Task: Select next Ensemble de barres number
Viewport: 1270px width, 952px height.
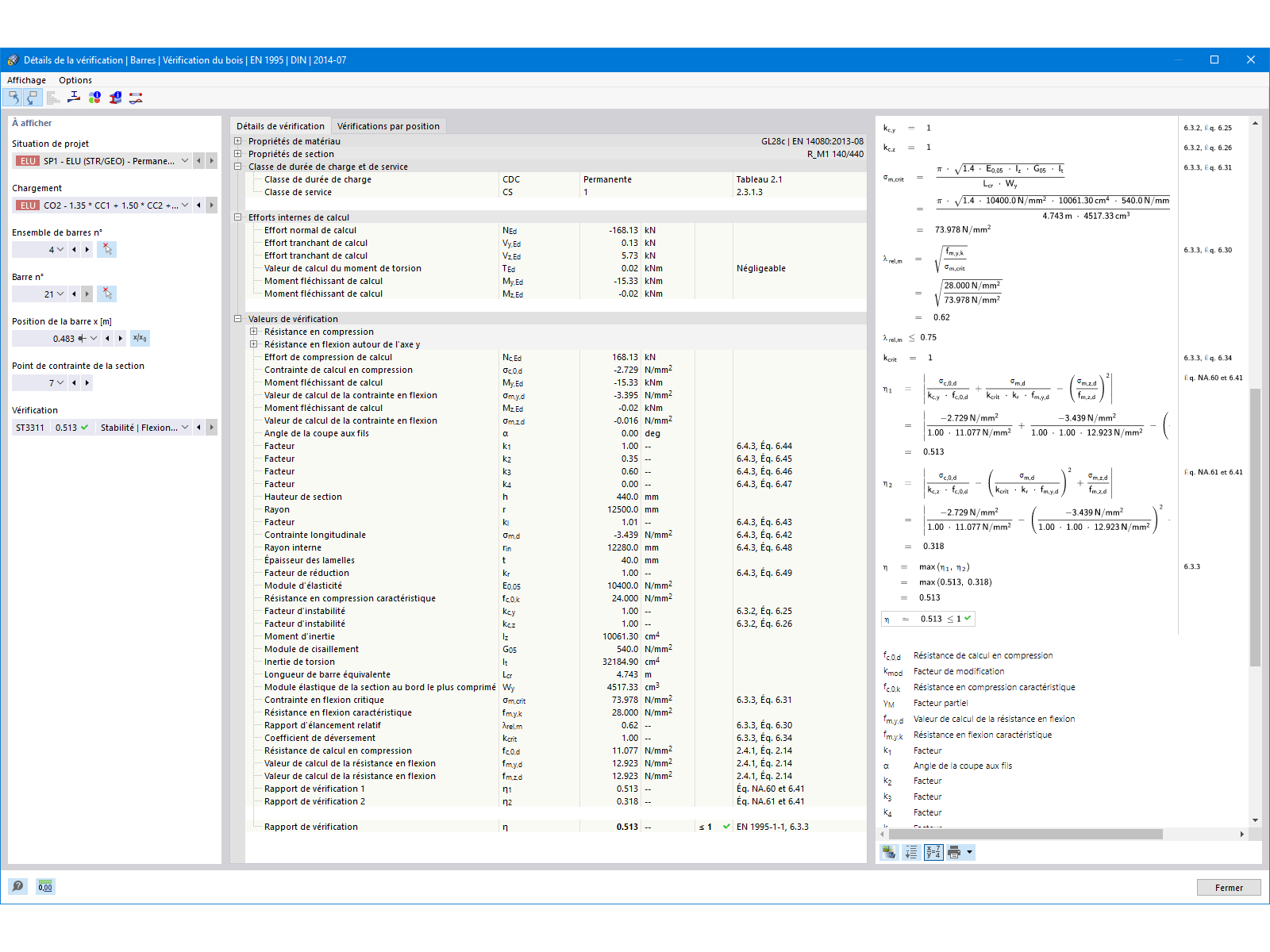Action: point(87,249)
